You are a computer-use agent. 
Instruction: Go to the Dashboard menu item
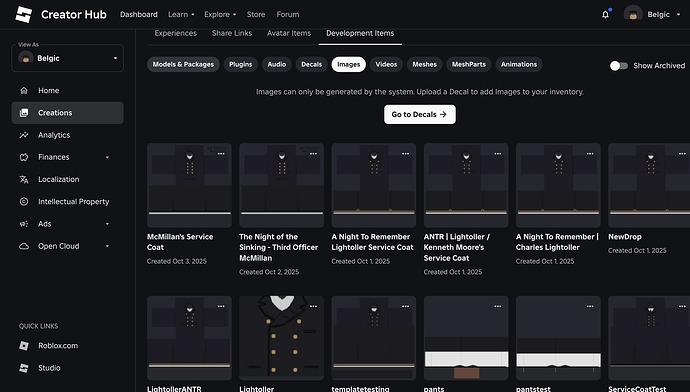[139, 15]
